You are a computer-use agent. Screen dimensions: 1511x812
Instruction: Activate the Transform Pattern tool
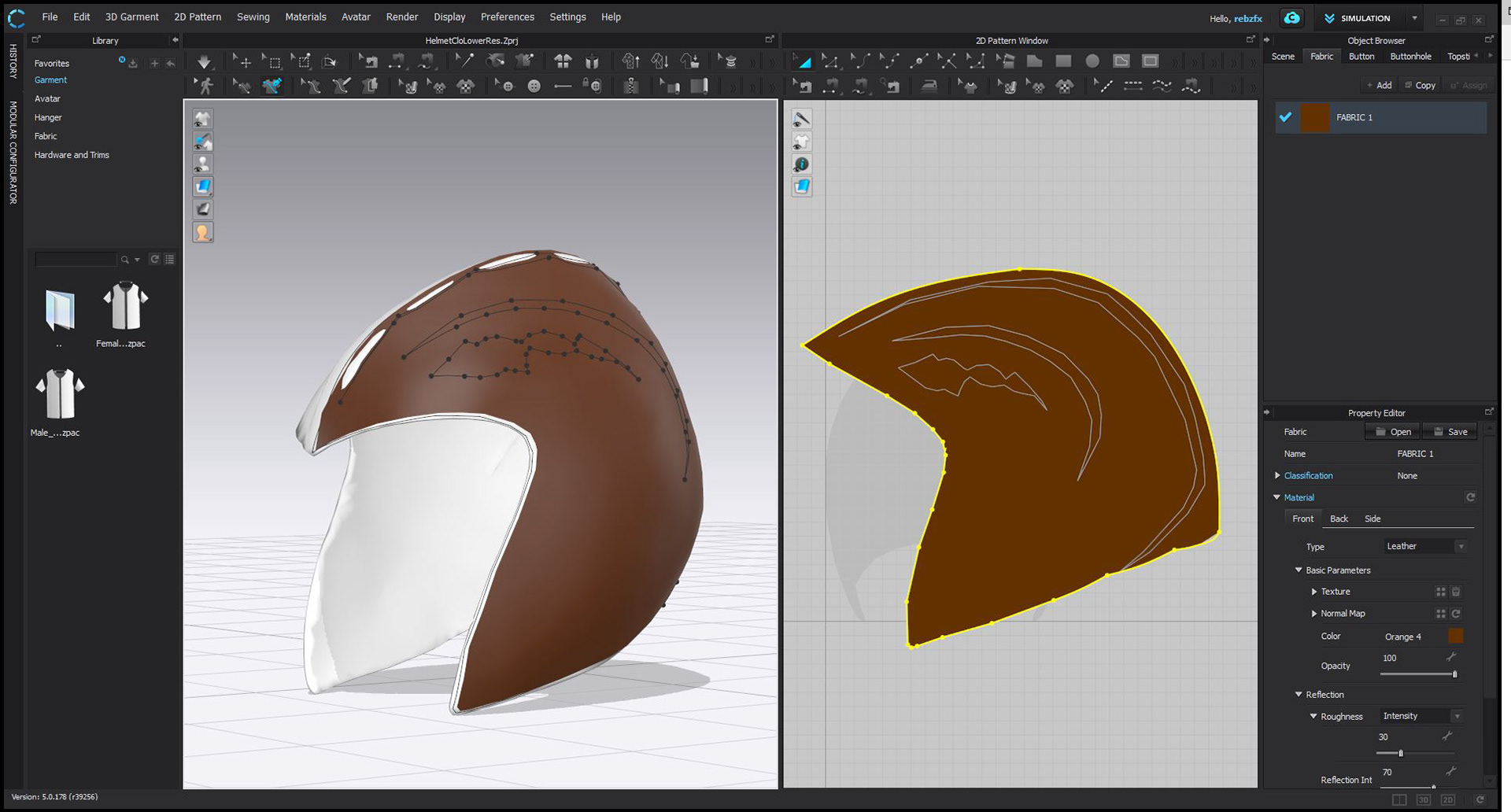tap(804, 61)
